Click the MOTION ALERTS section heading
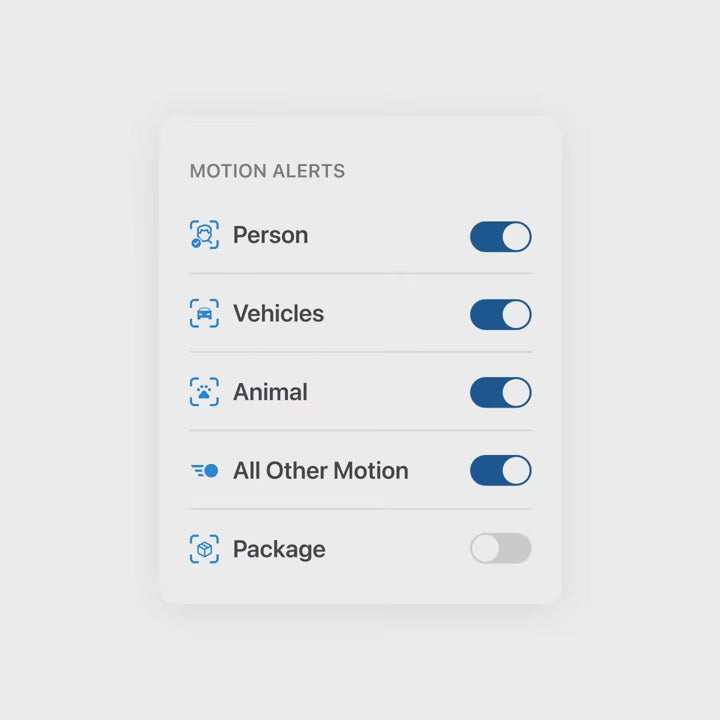The image size is (720, 720). [267, 171]
